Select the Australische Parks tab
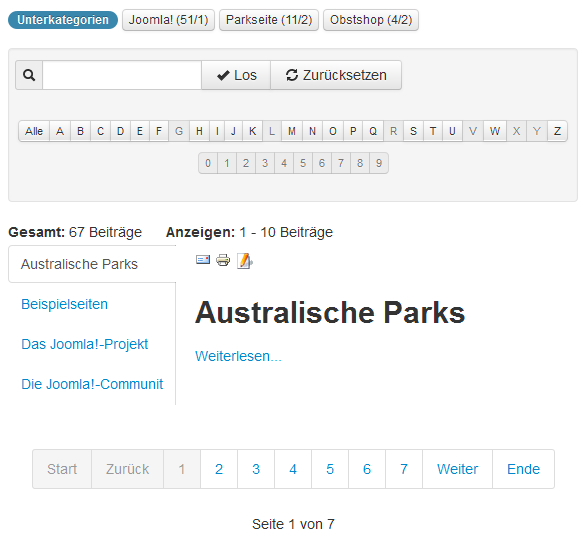Image resolution: width=583 pixels, height=543 pixels. pos(79,264)
